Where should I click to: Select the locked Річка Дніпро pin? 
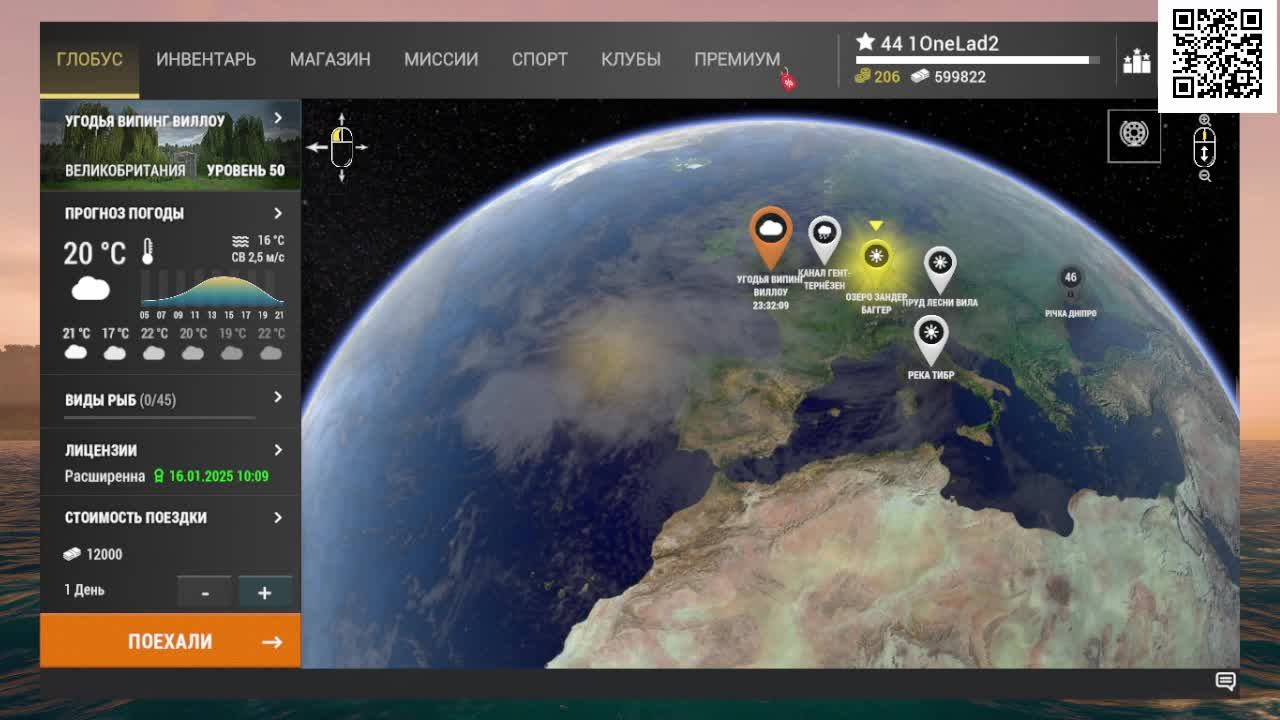(1070, 281)
